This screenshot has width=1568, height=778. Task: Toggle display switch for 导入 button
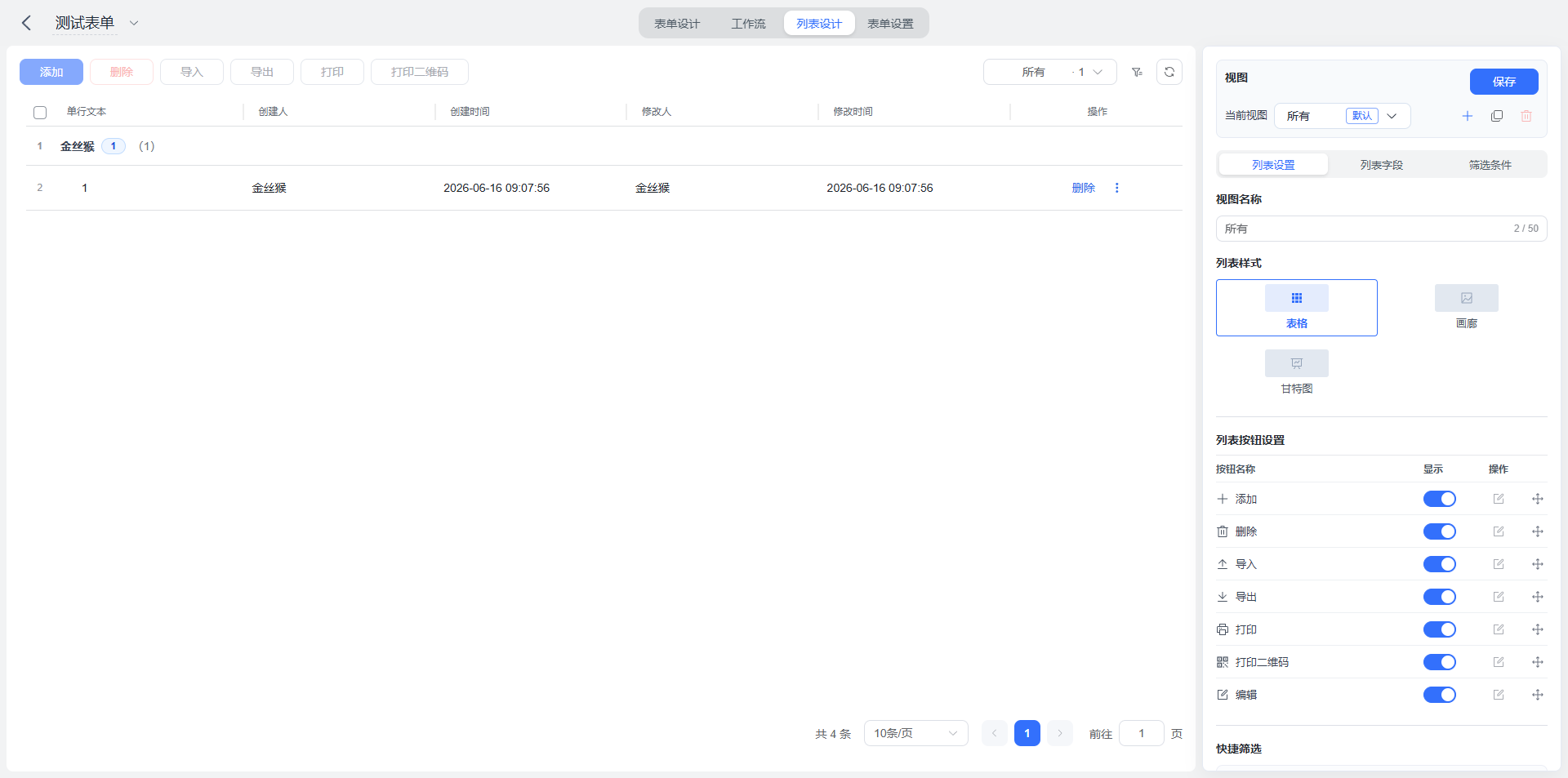click(1440, 564)
